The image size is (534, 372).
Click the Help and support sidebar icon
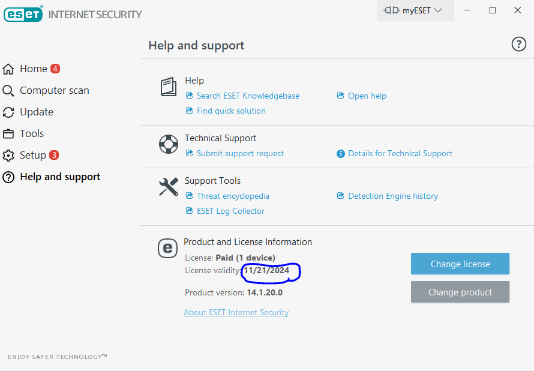point(8,177)
